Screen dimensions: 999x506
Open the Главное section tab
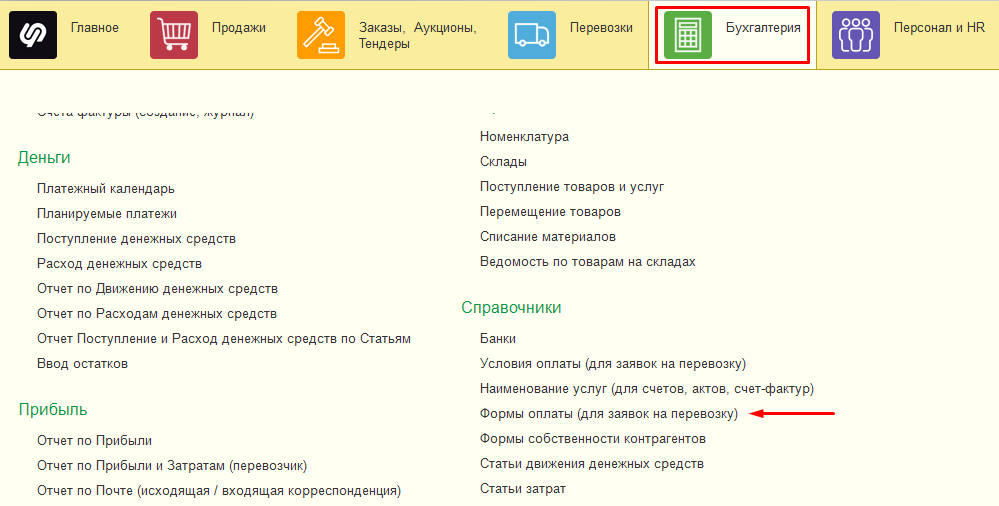tap(94, 28)
